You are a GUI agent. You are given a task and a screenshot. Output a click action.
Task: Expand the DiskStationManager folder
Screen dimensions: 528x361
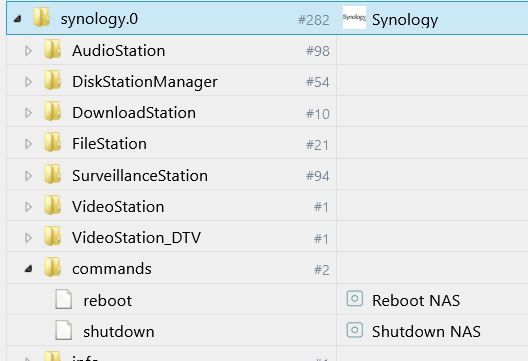[x=29, y=82]
